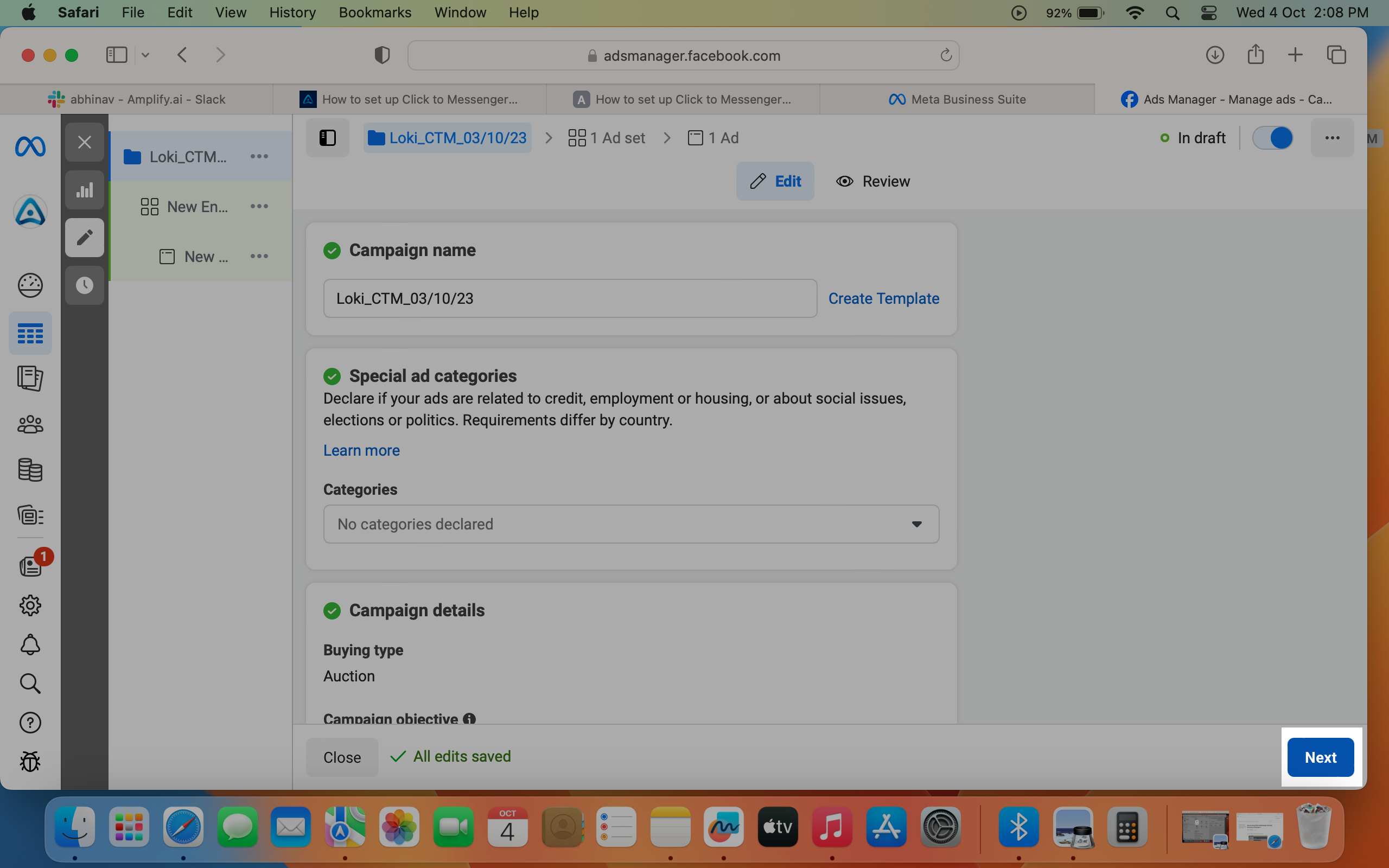Go back in Safari

tap(182, 55)
